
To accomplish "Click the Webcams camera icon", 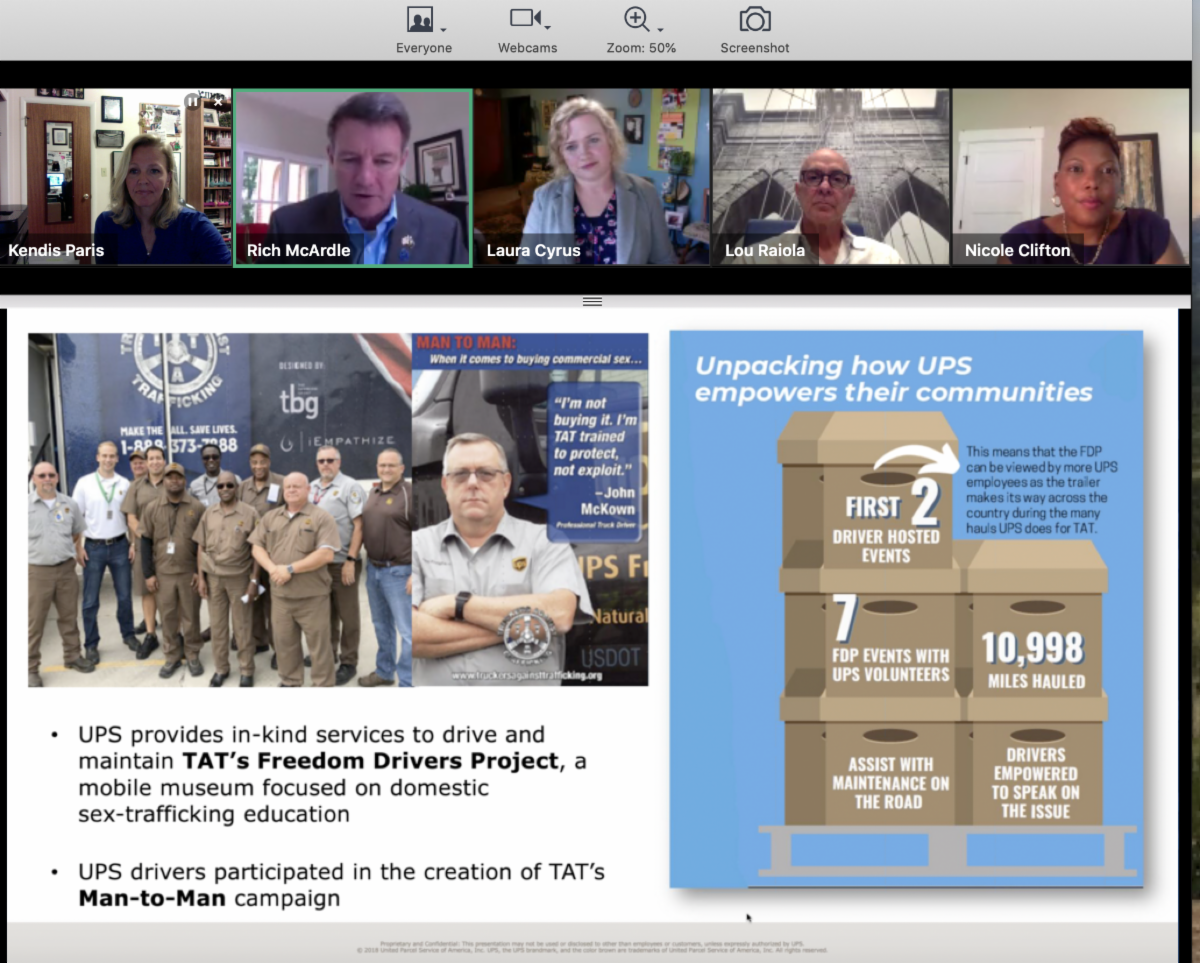I will [524, 18].
